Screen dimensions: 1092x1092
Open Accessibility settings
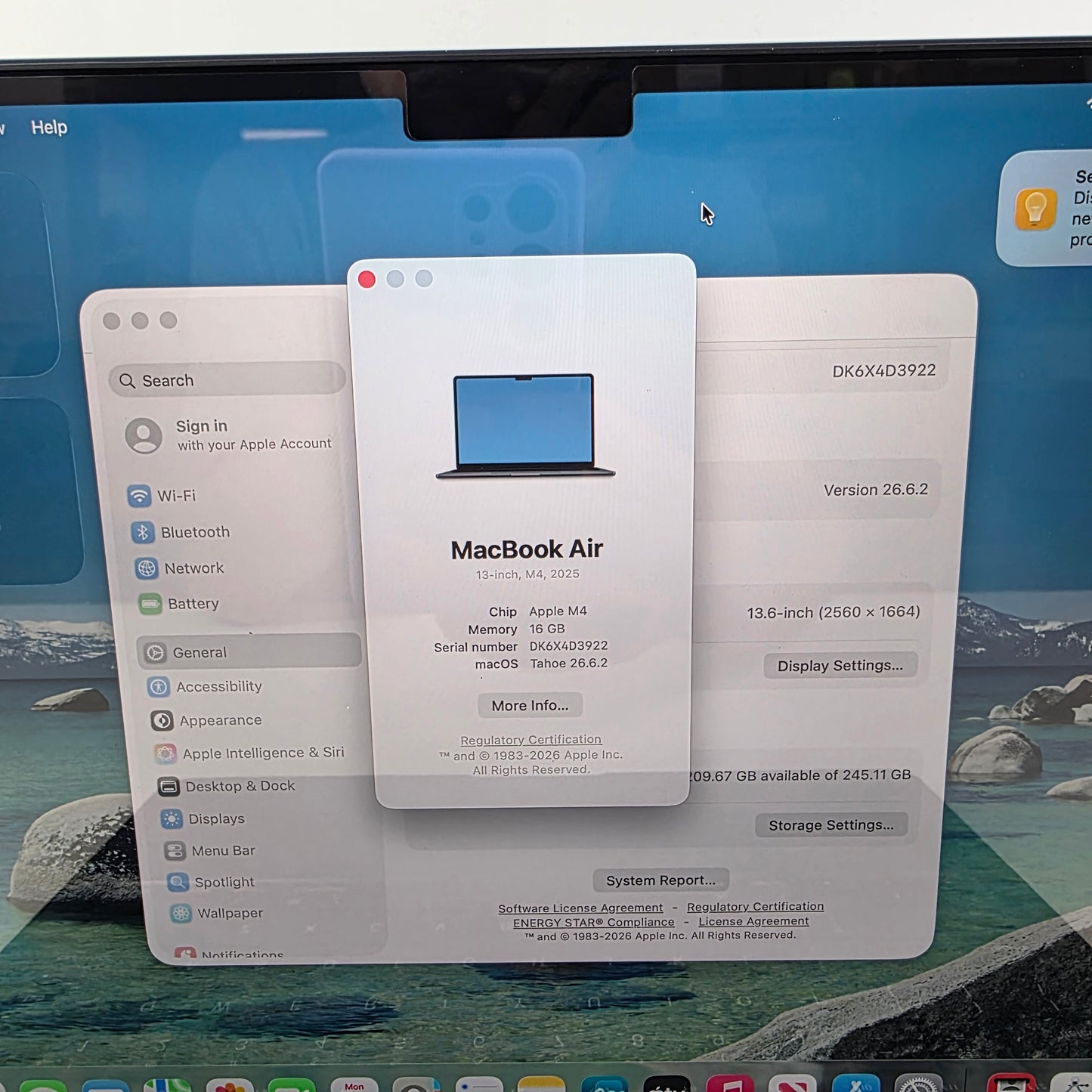tap(206, 687)
